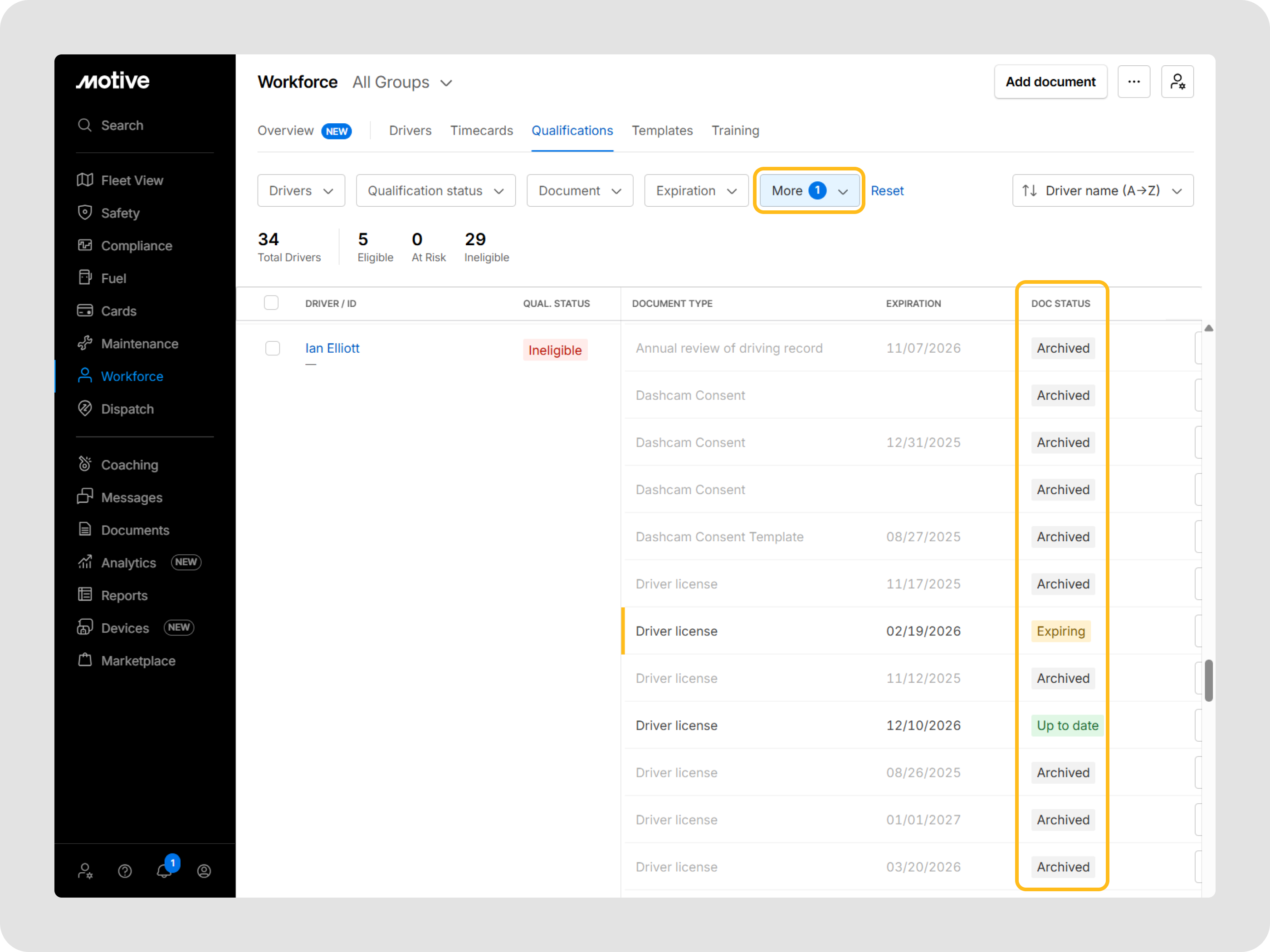Open the Dispatch sidebar icon
Image resolution: width=1270 pixels, height=952 pixels.
[x=85, y=408]
